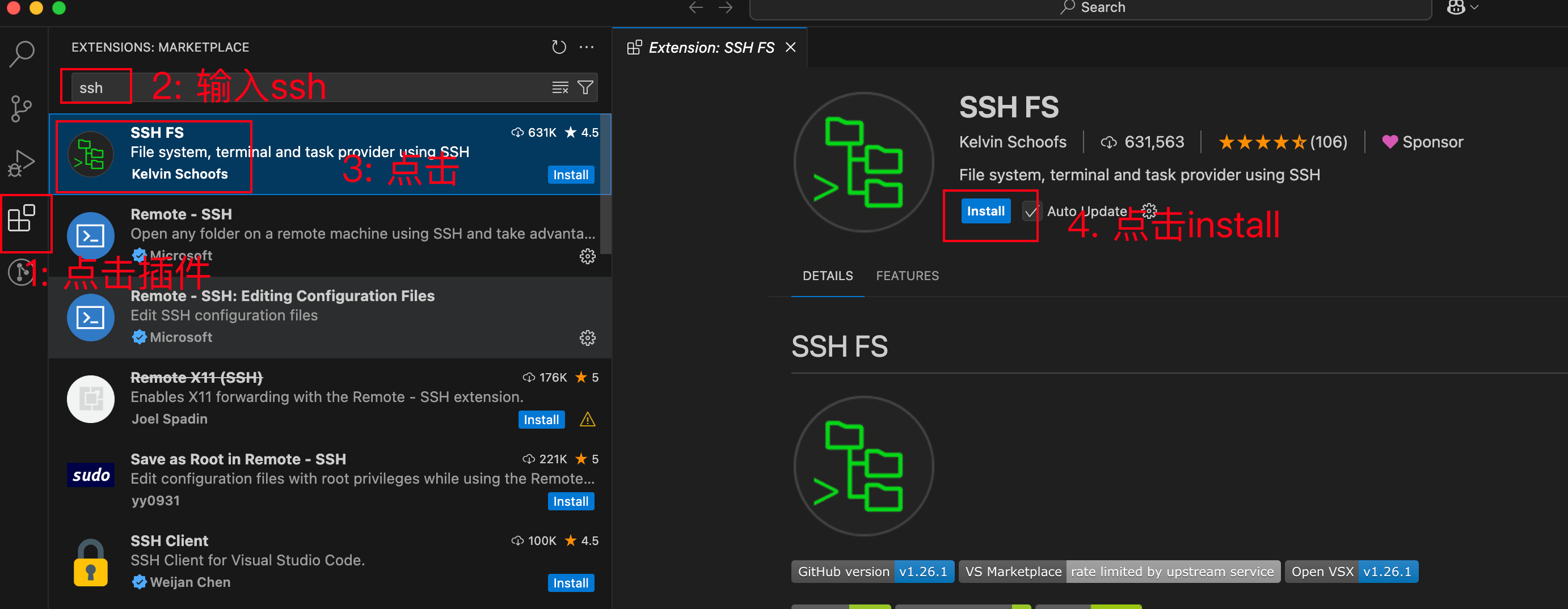Install SSH FS from the results list
Image resolution: width=1568 pixels, height=609 pixels.
click(570, 175)
